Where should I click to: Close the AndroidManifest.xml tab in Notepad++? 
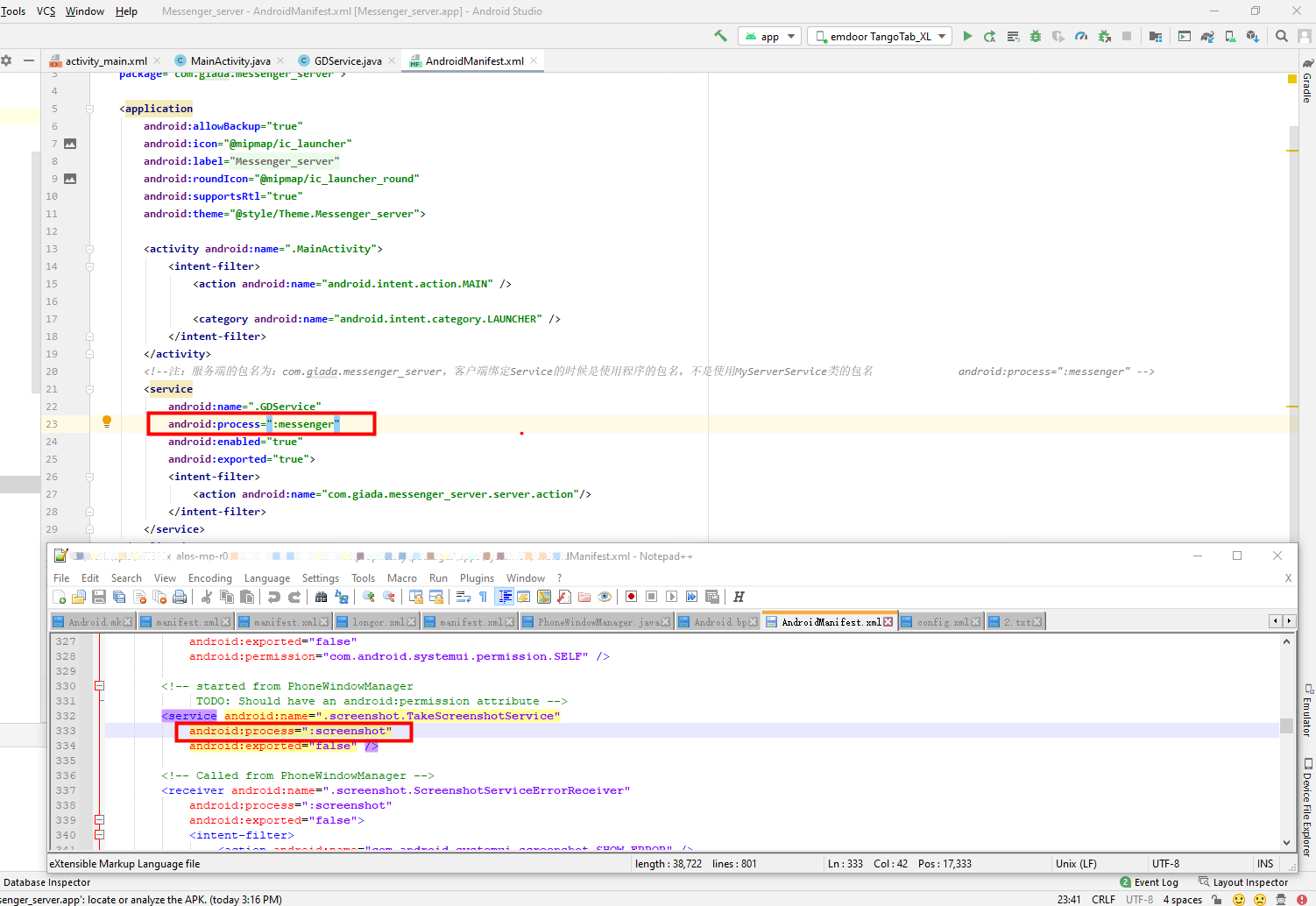[x=888, y=622]
